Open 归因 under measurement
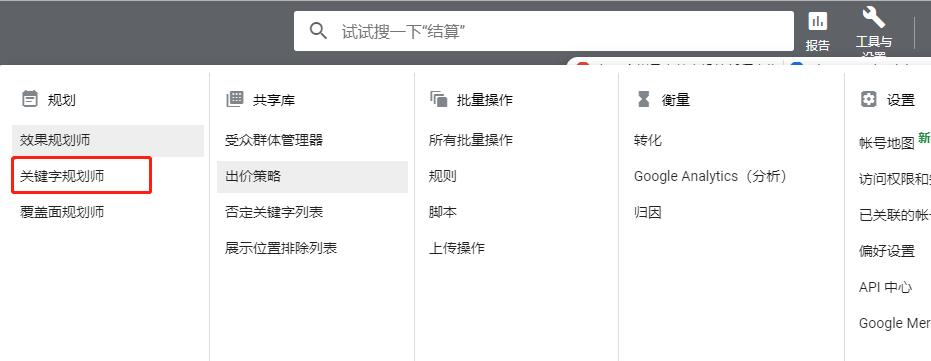931x361 pixels. [648, 212]
